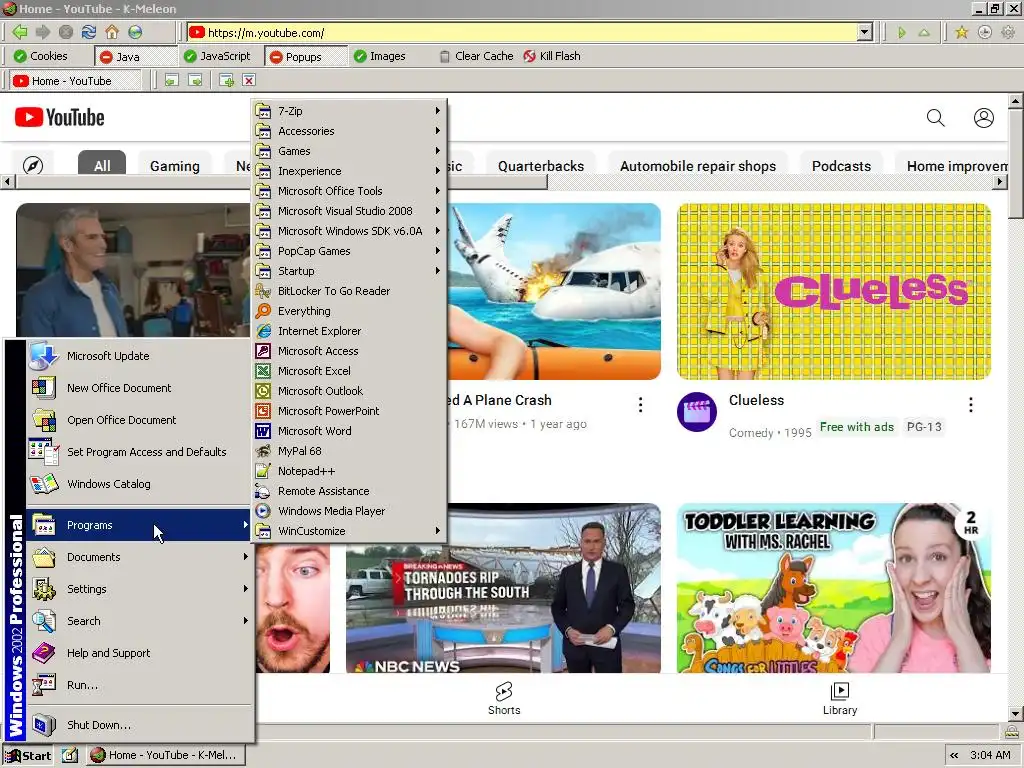This screenshot has height=768, width=1024.
Task: Open Clueless movie thumbnail
Action: pyautogui.click(x=834, y=291)
